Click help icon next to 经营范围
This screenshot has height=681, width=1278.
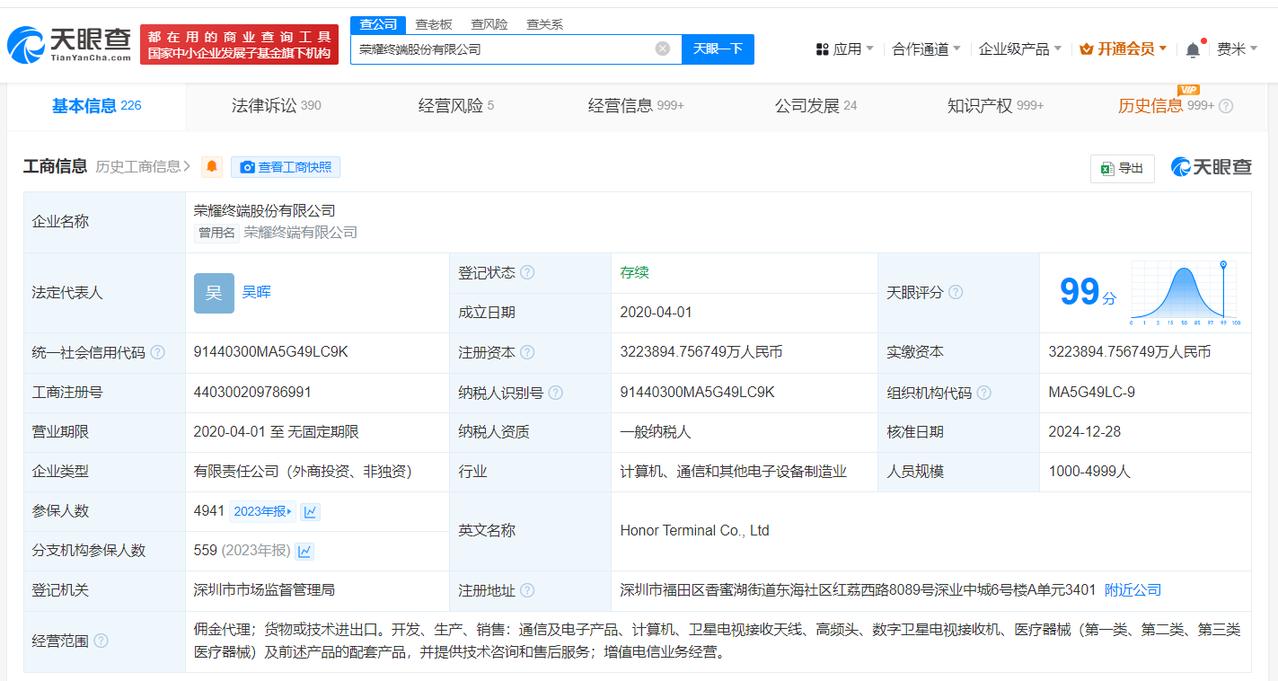[x=101, y=641]
